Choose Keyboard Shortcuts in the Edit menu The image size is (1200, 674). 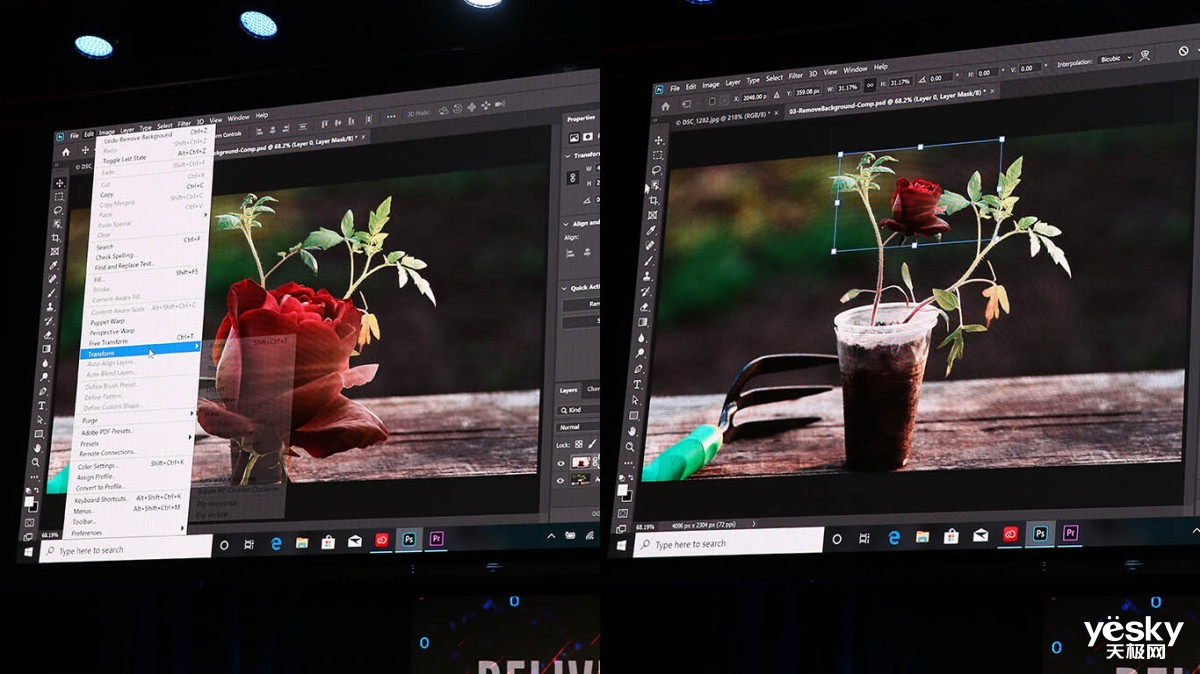[101, 498]
